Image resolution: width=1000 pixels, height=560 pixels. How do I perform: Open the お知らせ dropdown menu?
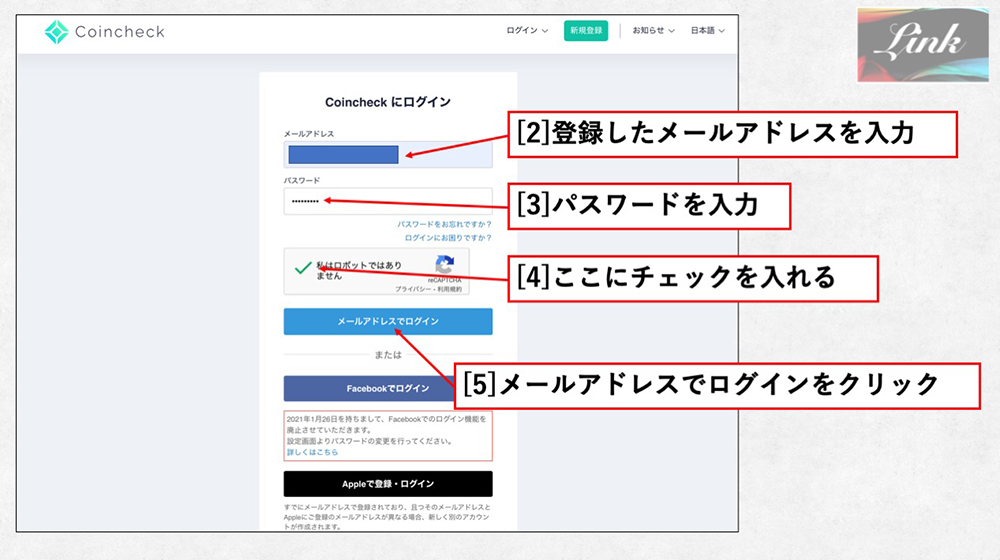pos(653,31)
